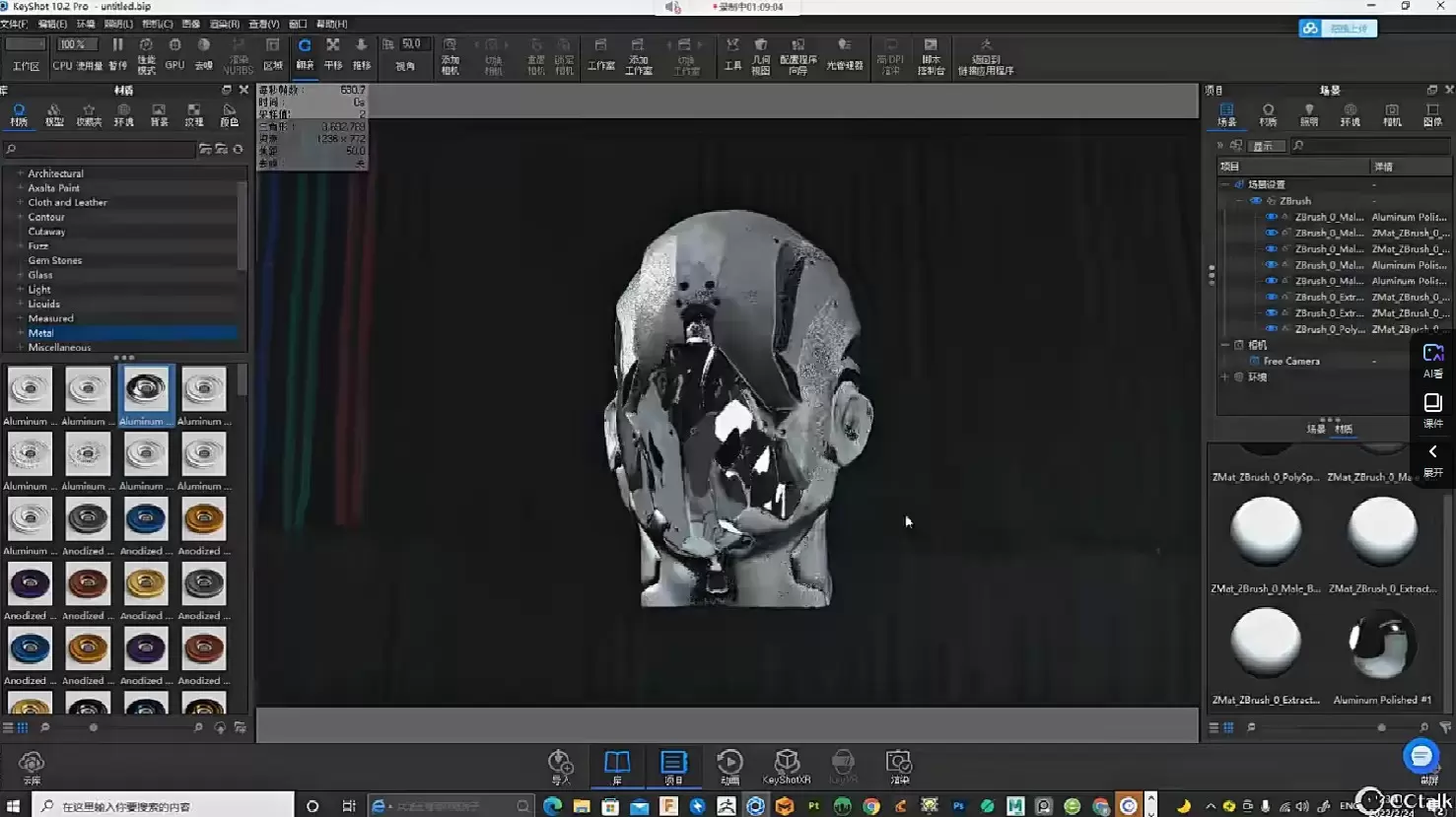1456x817 pixels.
Task: Switch library to 模型 tab
Action: click(54, 115)
